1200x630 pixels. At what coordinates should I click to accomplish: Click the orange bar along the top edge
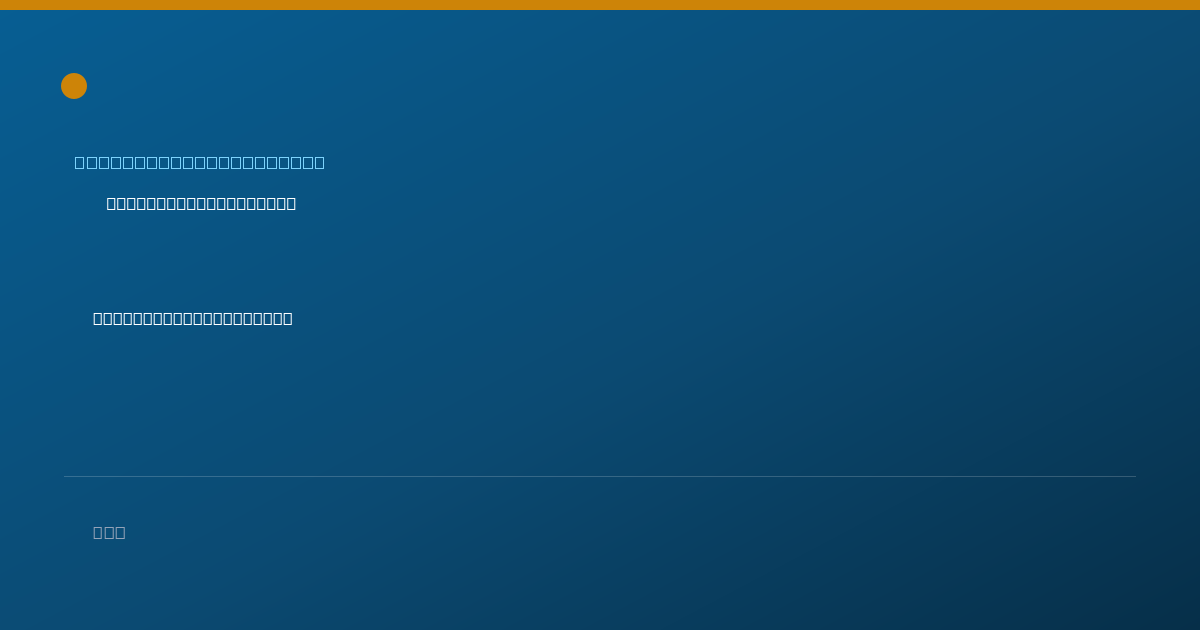pyautogui.click(x=600, y=5)
